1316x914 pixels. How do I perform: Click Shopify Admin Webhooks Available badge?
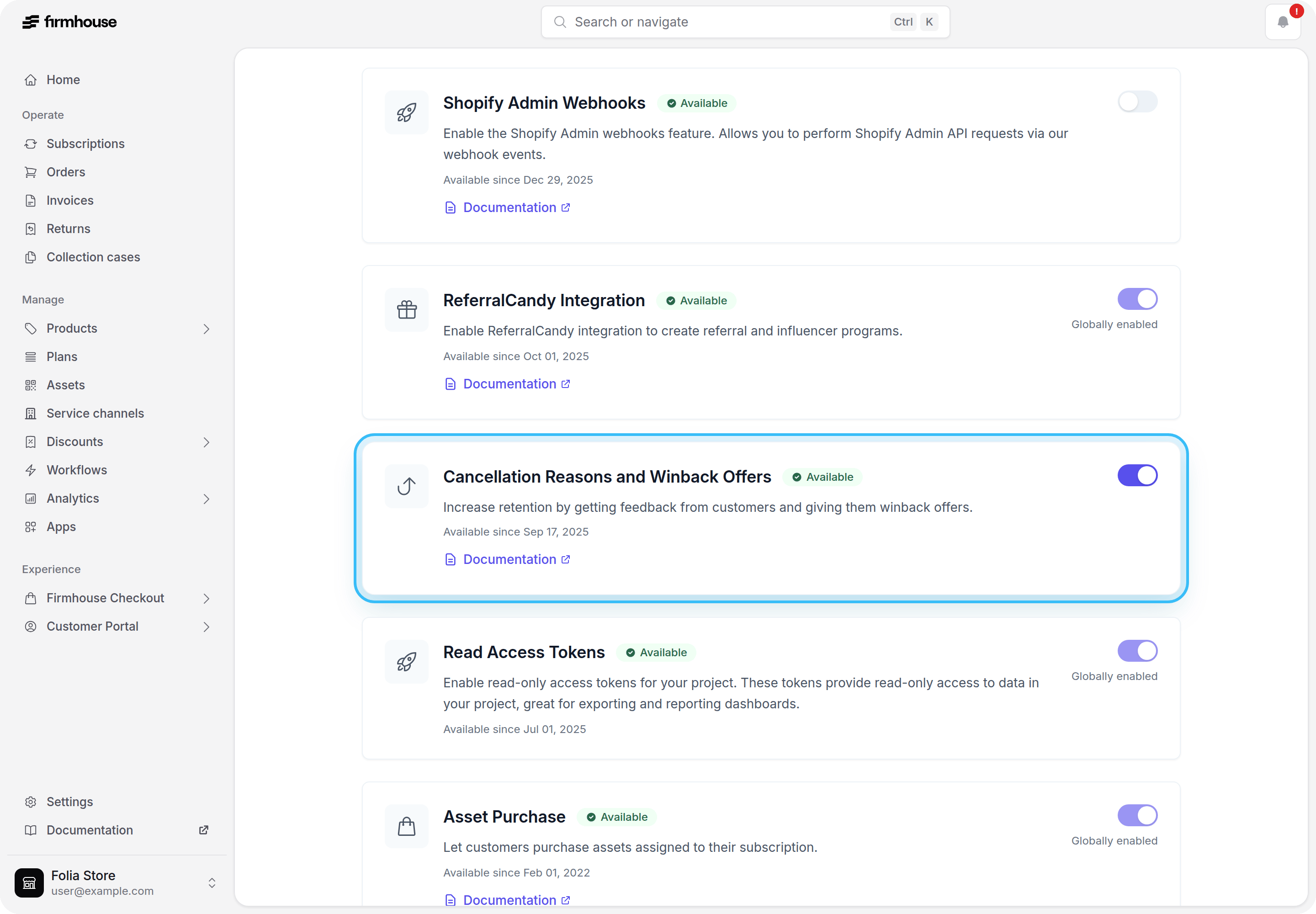(x=696, y=103)
